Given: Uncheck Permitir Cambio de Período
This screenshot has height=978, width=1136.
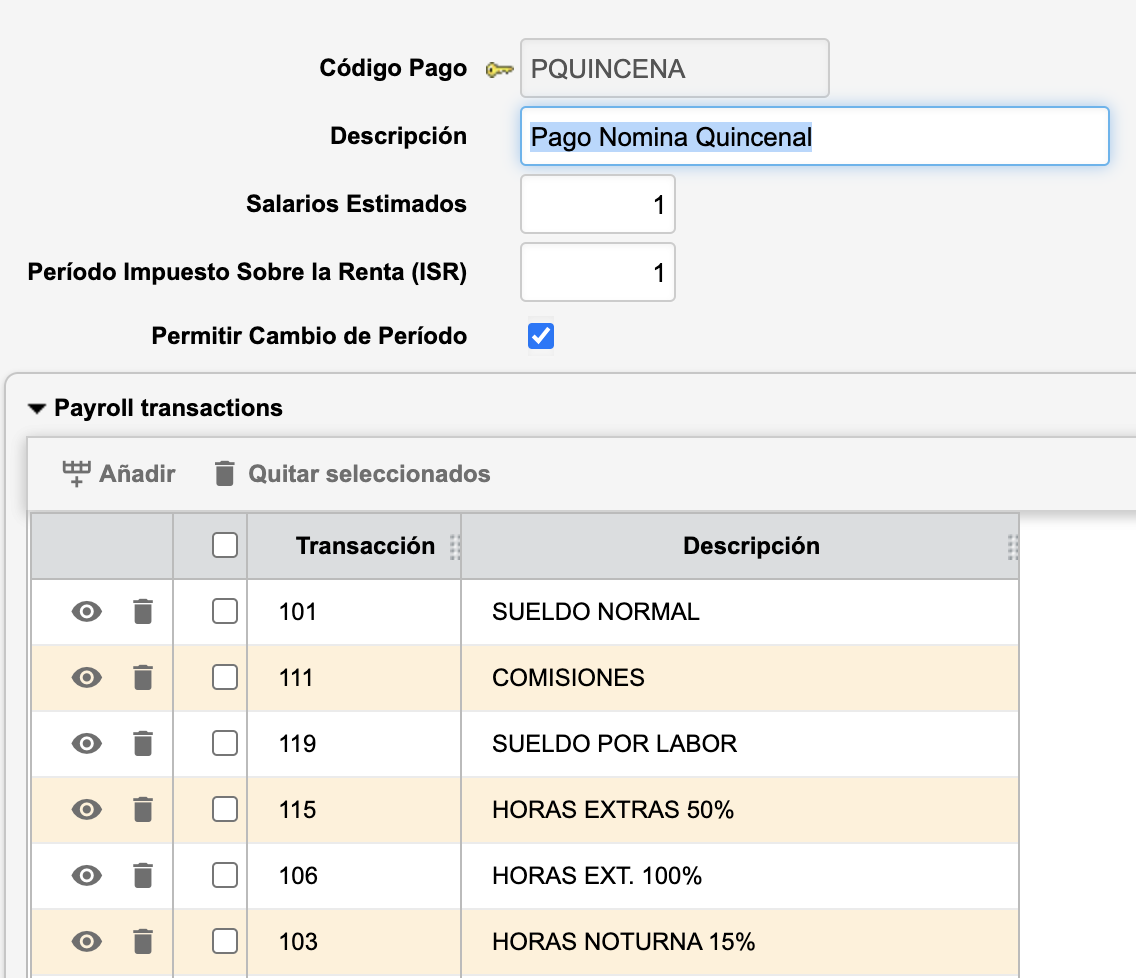Looking at the screenshot, I should pos(541,337).
